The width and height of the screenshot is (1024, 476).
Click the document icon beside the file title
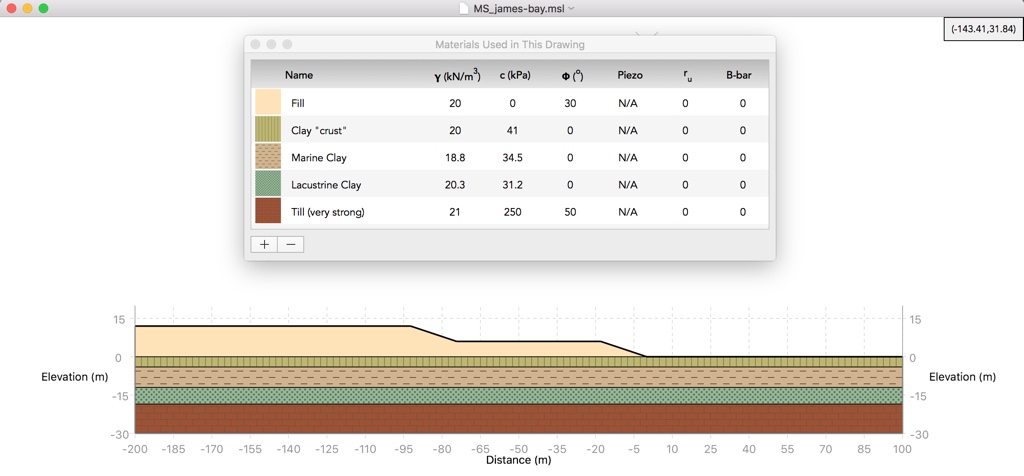pyautogui.click(x=463, y=8)
